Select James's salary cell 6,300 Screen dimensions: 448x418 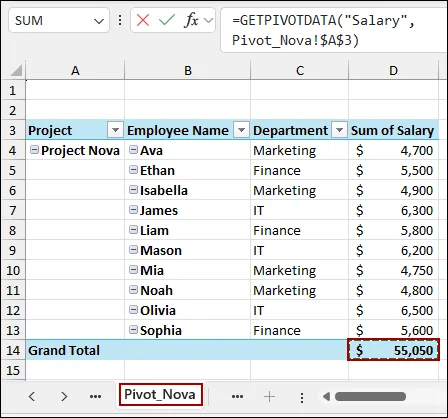[393, 210]
